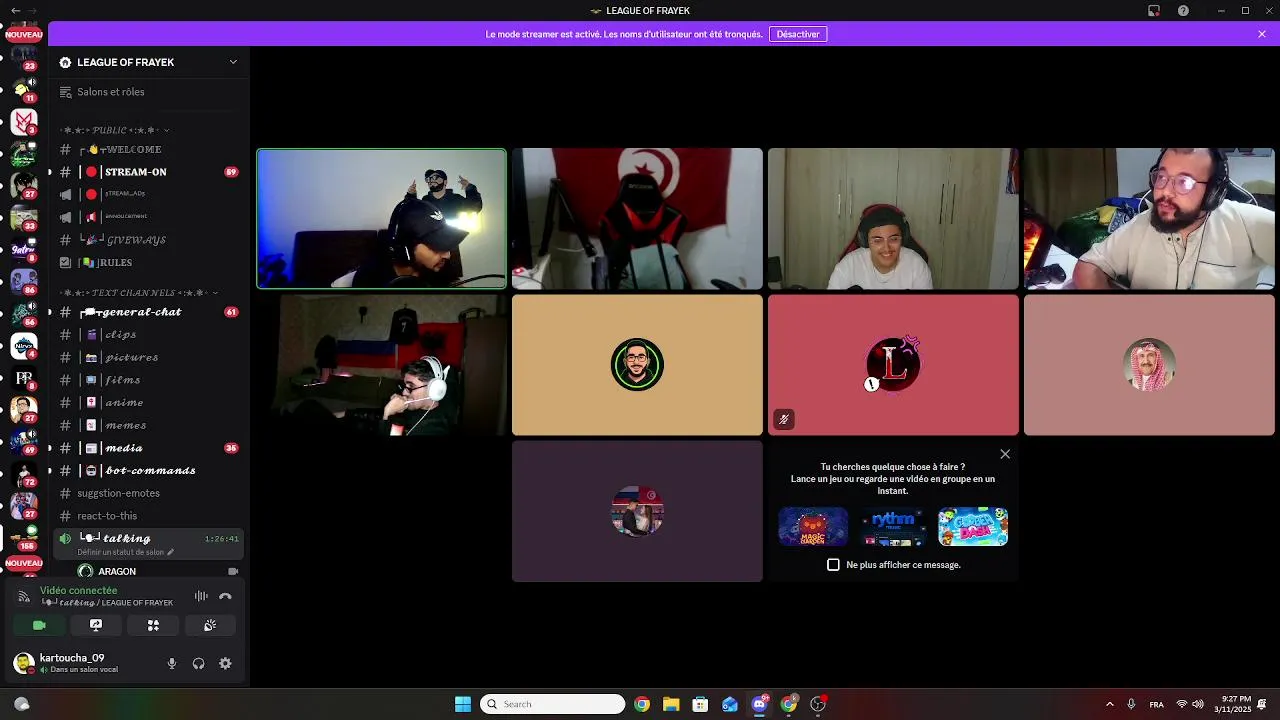The width and height of the screenshot is (1280, 720).
Task: Mute microphone beside kartoucha_09
Action: click(172, 663)
